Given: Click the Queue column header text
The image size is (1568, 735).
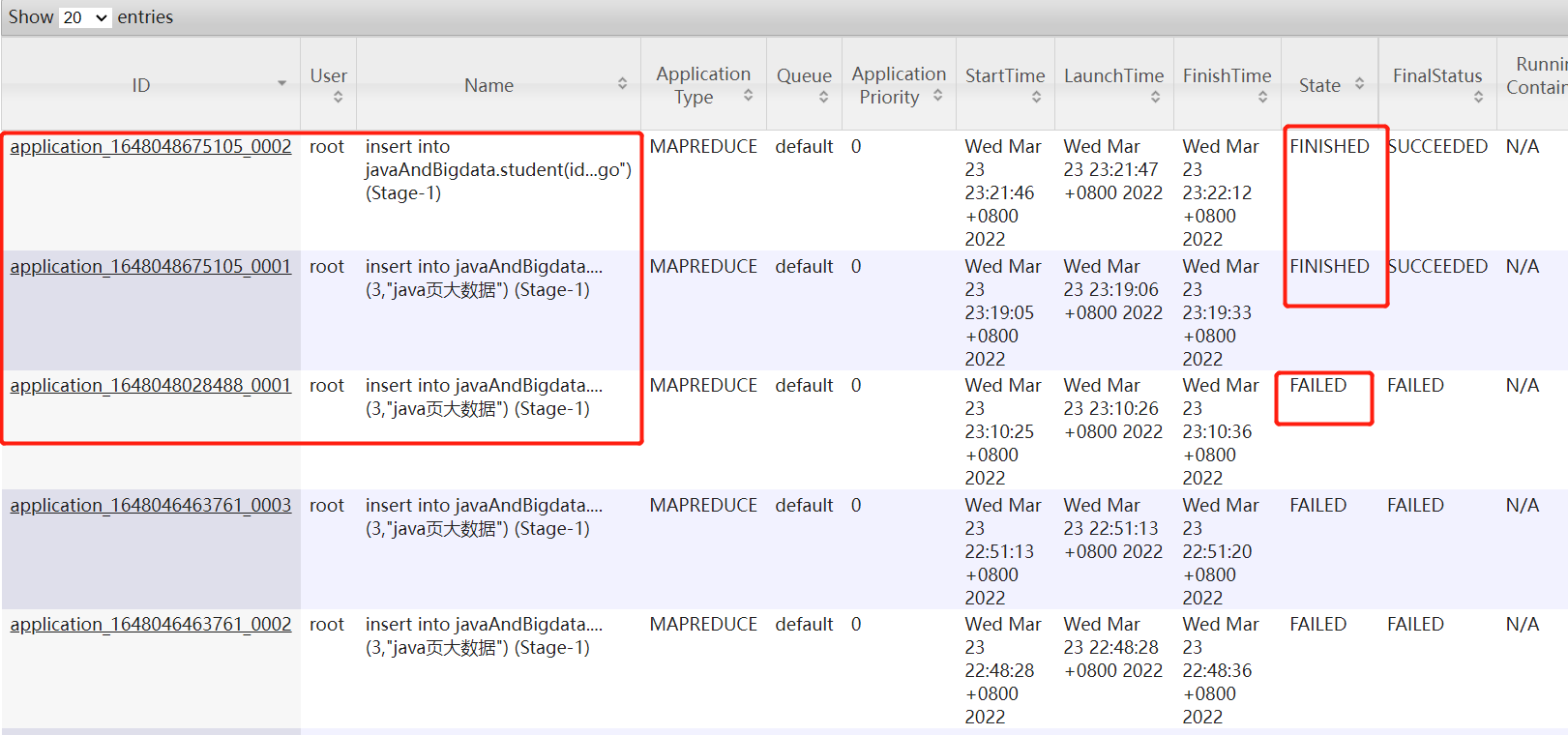Looking at the screenshot, I should (x=804, y=75).
